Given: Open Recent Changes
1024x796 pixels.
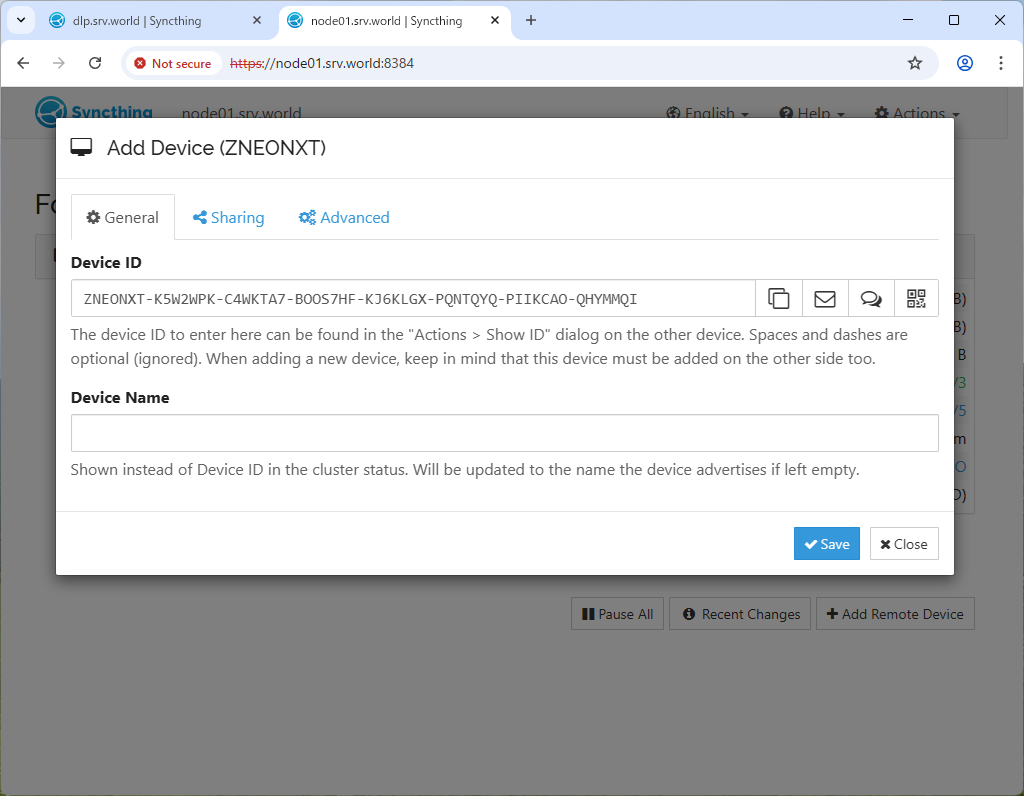Looking at the screenshot, I should tap(741, 614).
